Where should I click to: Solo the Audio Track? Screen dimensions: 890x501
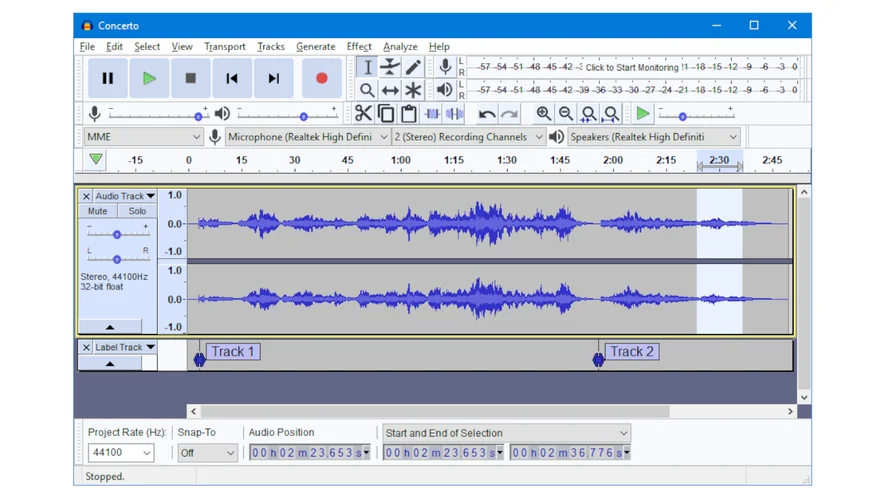tap(137, 212)
